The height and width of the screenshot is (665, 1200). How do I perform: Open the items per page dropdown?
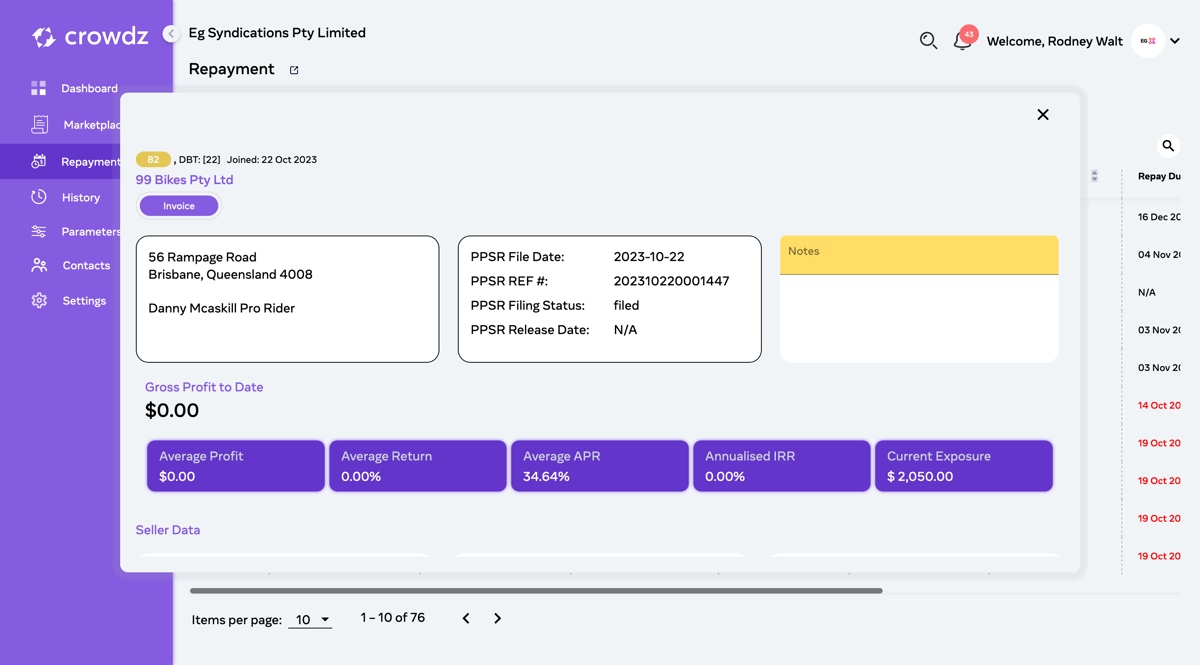tap(310, 620)
